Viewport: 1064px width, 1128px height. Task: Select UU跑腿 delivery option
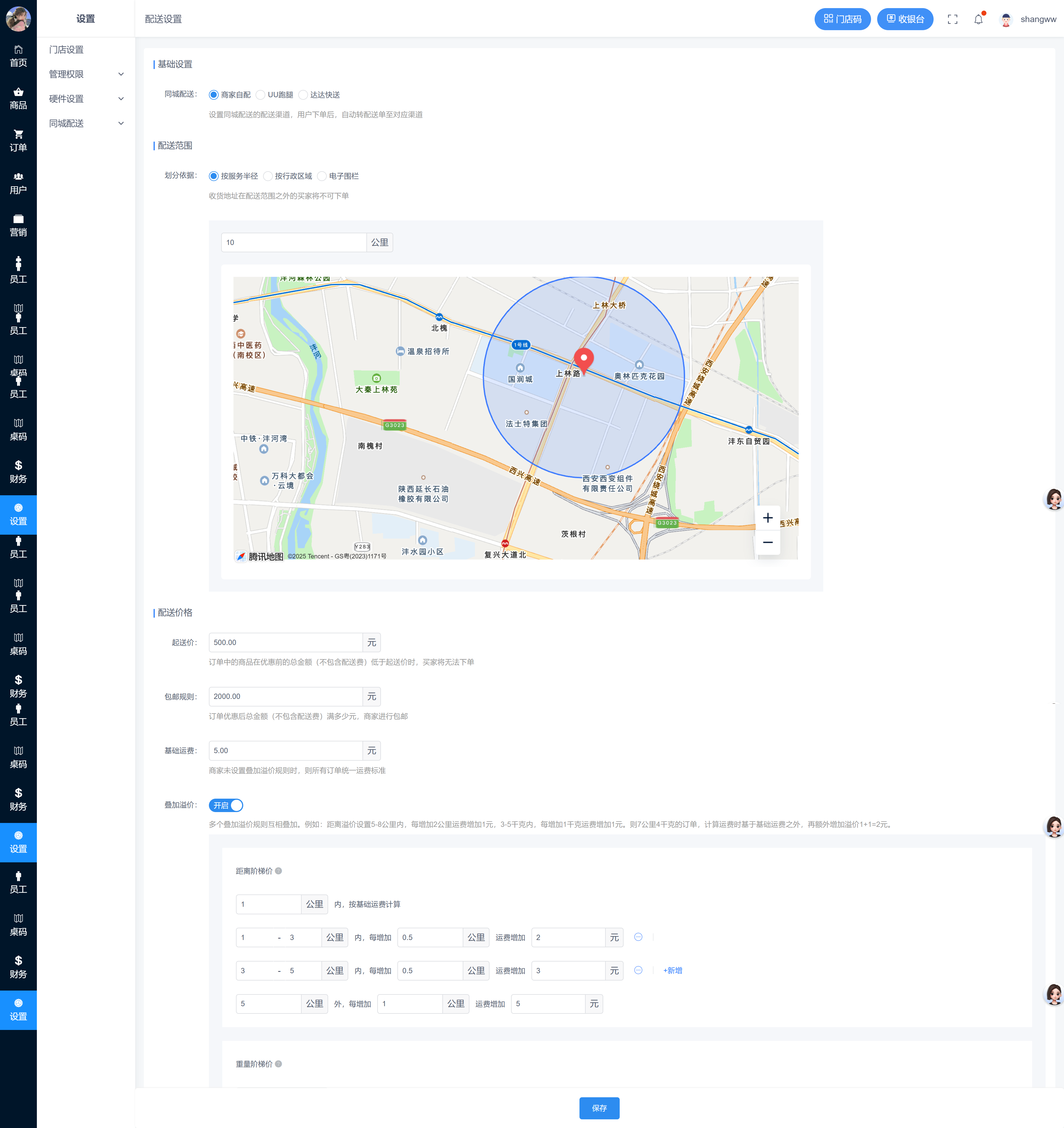(261, 95)
